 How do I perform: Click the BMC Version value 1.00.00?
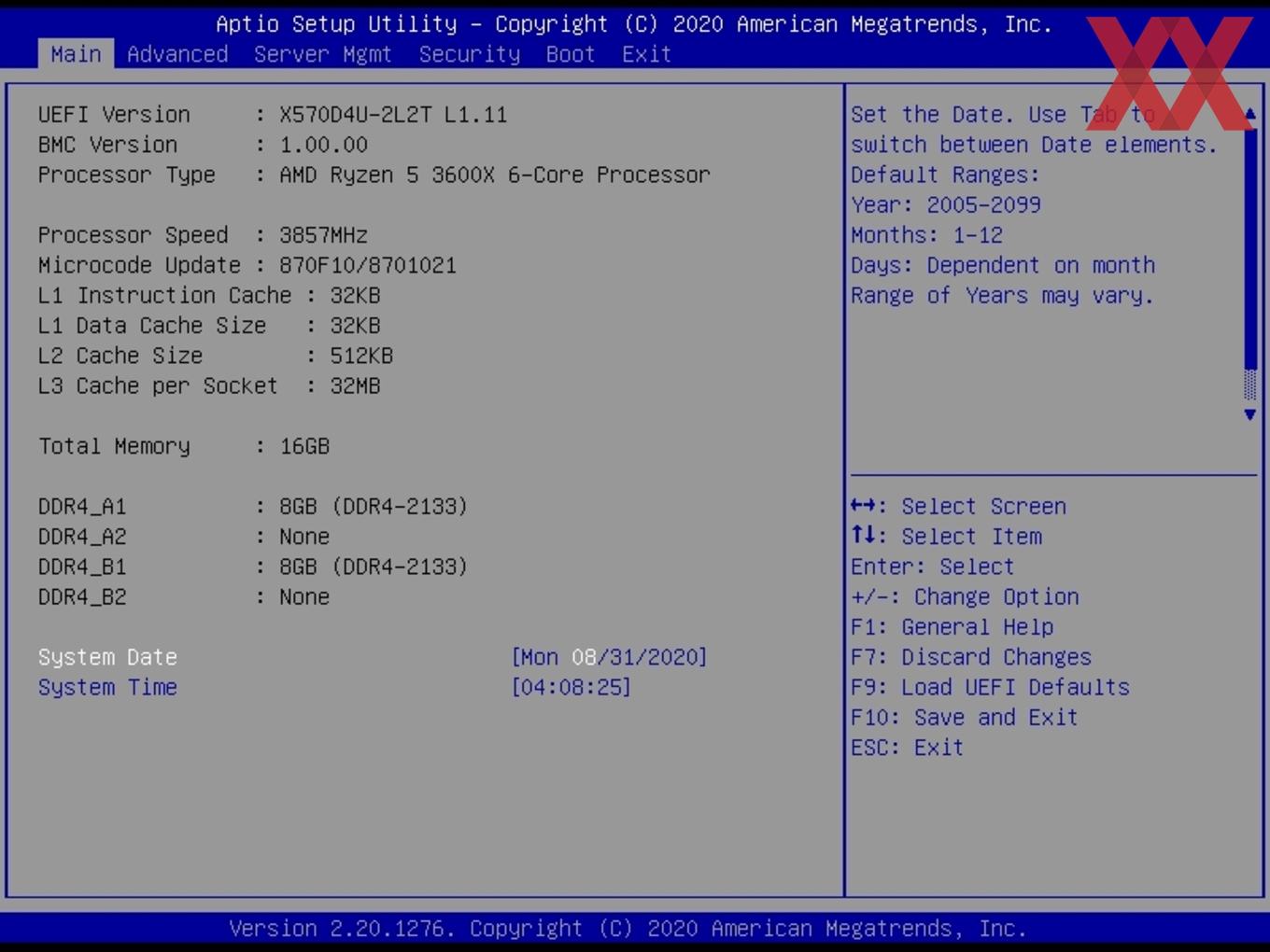[x=323, y=145]
